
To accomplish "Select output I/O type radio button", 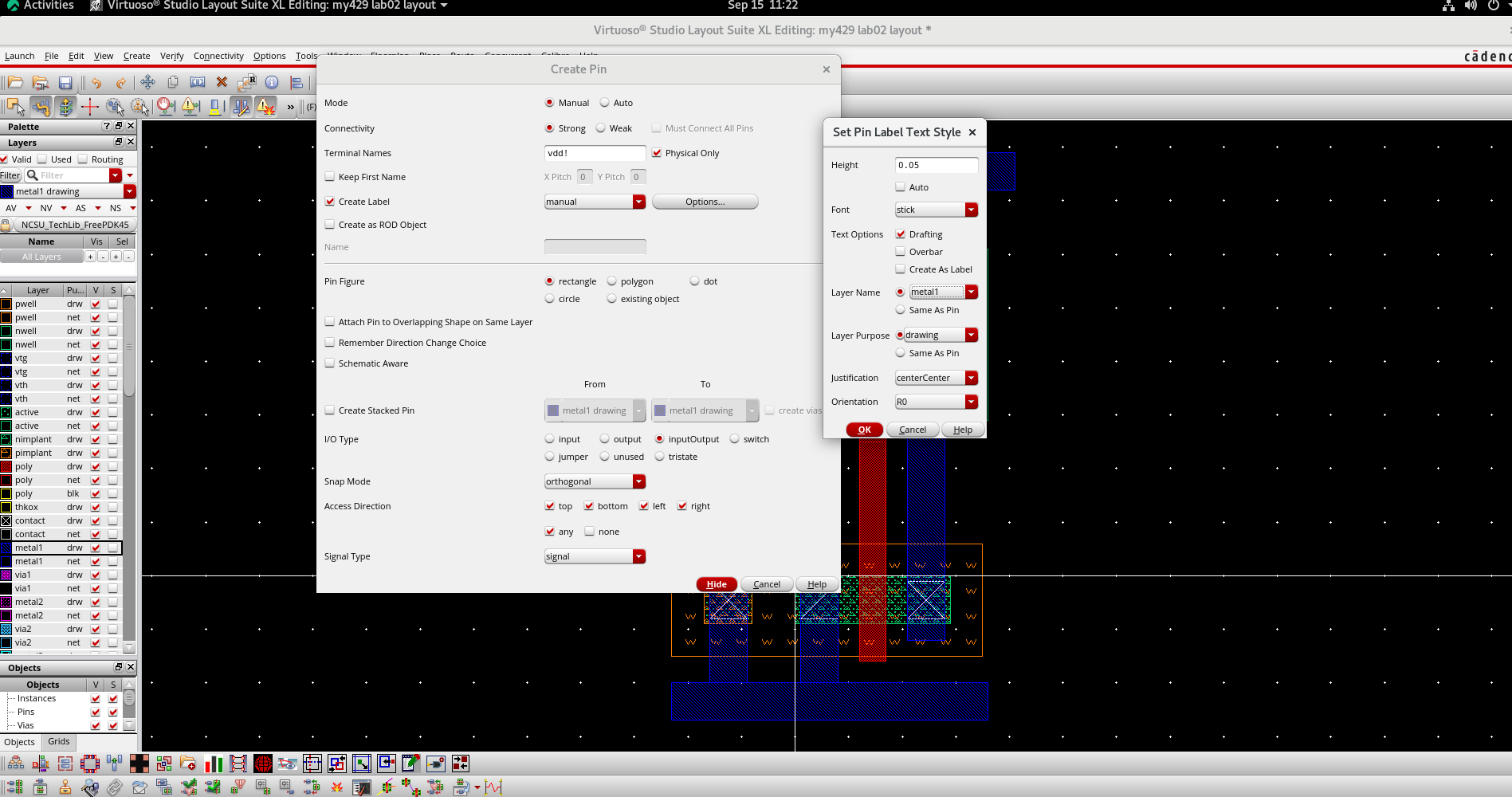I will pyautogui.click(x=605, y=439).
